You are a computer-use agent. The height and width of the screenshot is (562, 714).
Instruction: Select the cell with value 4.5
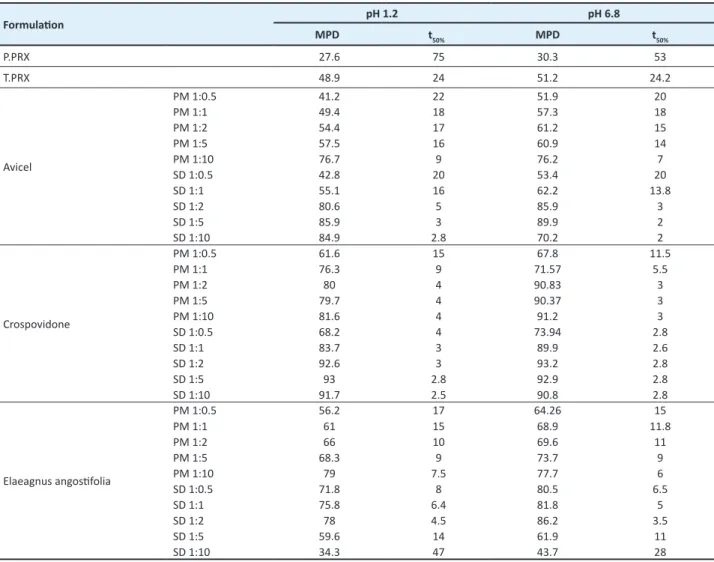(x=438, y=521)
